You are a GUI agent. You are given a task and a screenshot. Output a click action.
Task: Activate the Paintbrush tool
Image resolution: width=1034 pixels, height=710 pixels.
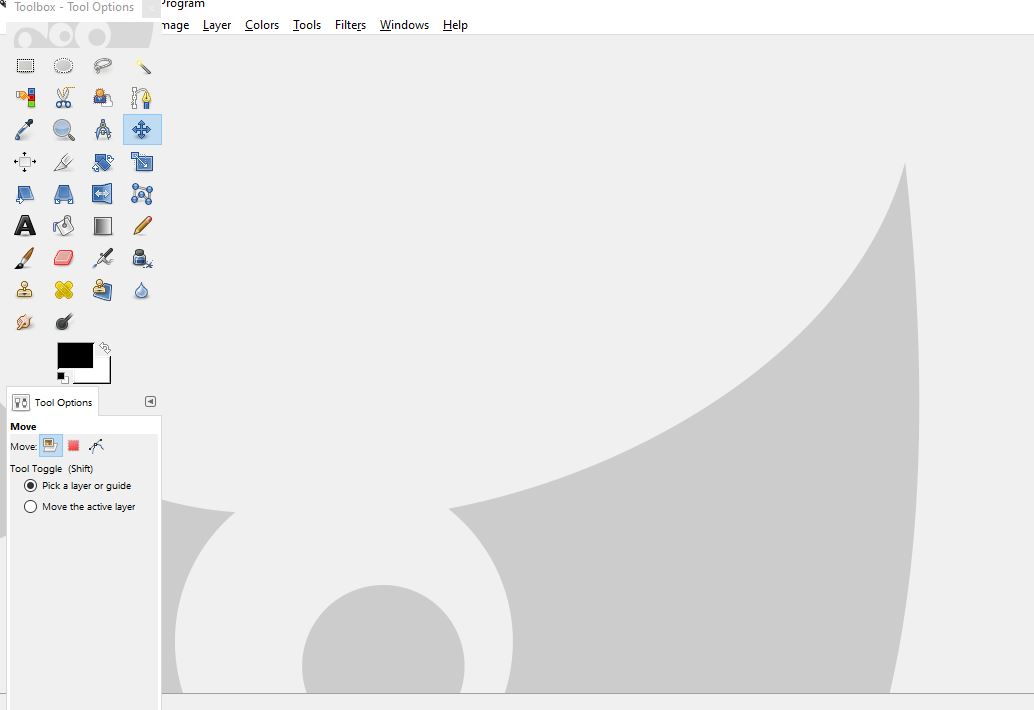click(25, 258)
